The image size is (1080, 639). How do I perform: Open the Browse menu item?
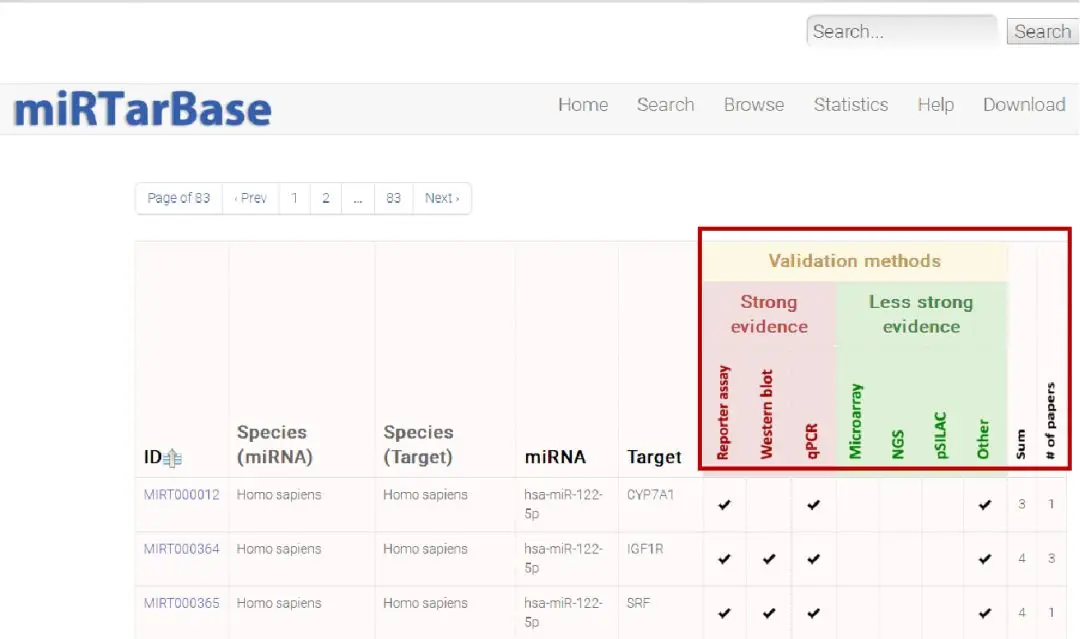tap(754, 105)
